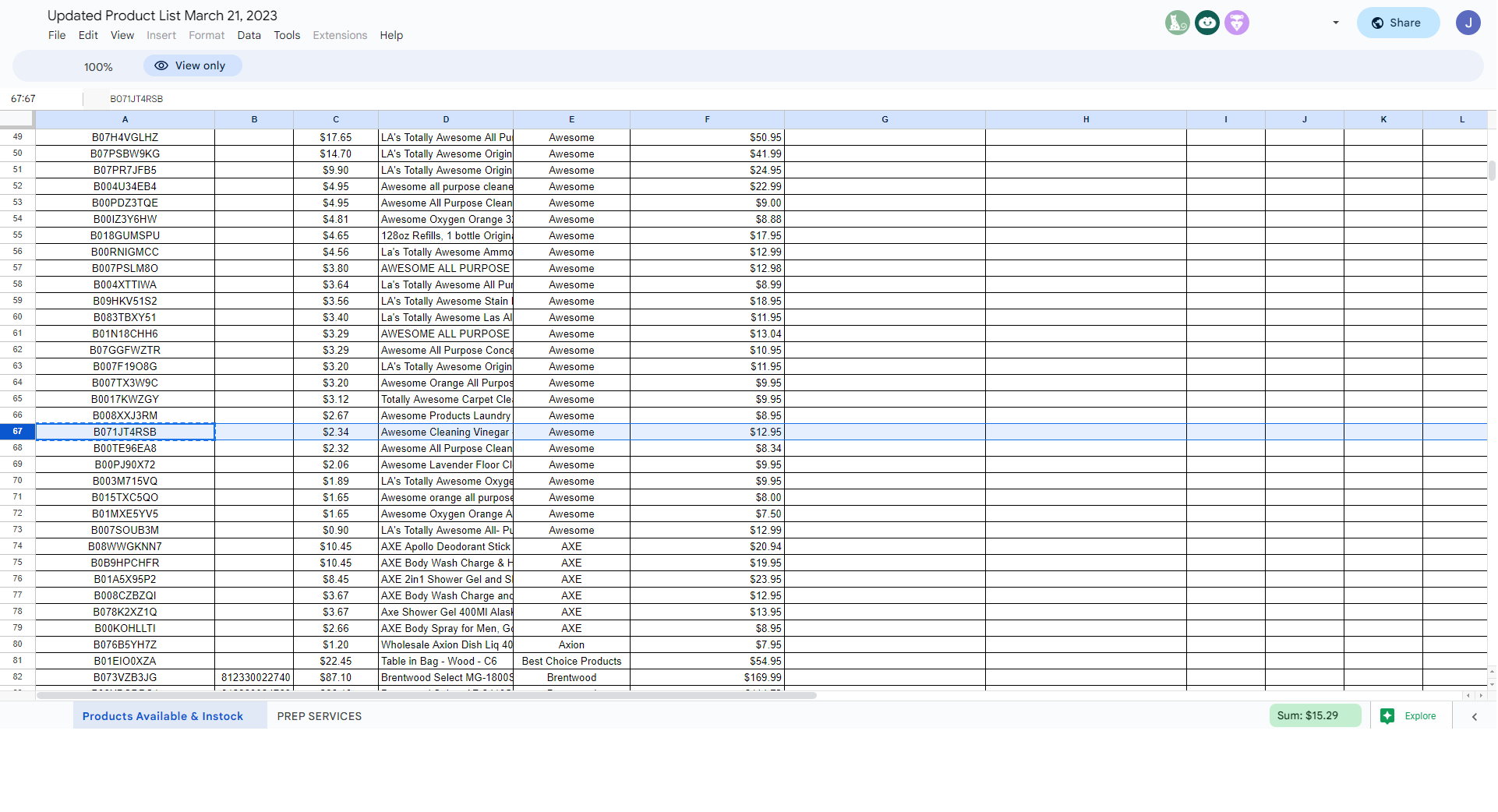Click Awesome Cleaning Vinegar cell
The height and width of the screenshot is (812, 1498).
coord(446,432)
